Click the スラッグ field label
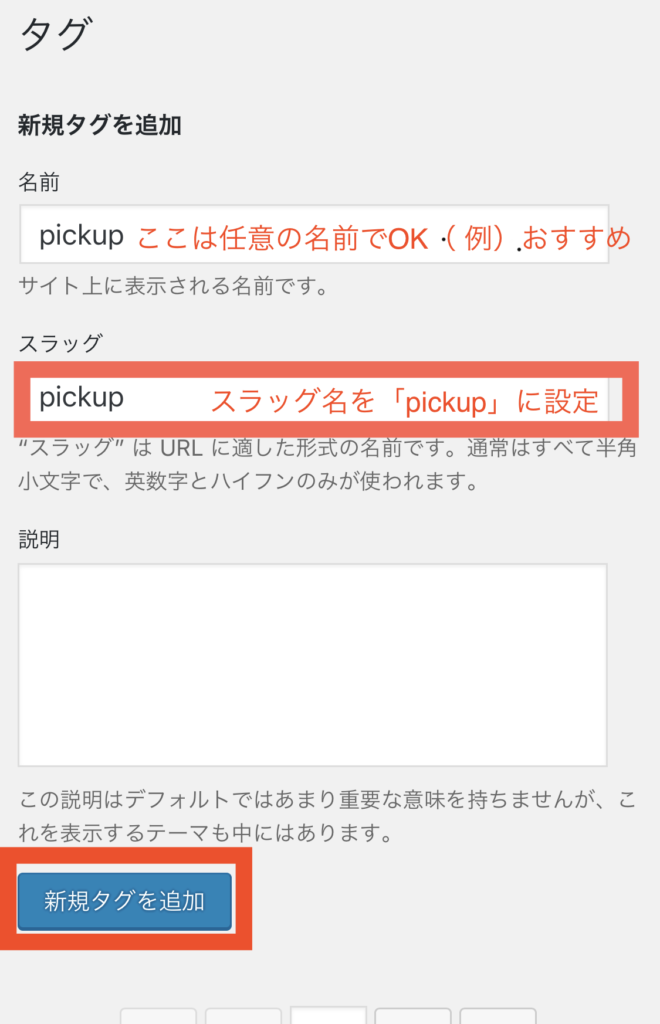The height and width of the screenshot is (1024, 660). [x=61, y=343]
